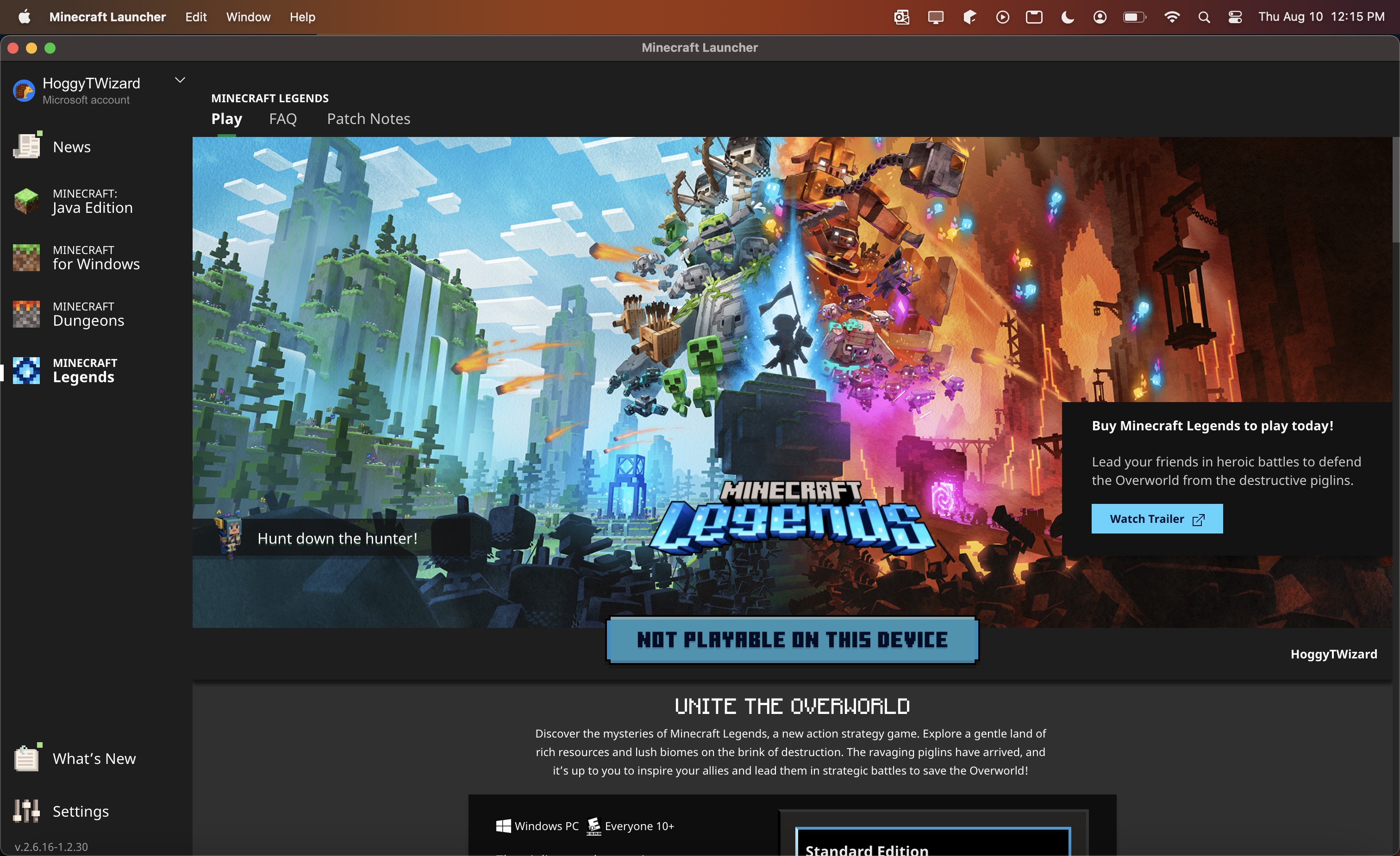Open the battery status menu

click(1134, 17)
